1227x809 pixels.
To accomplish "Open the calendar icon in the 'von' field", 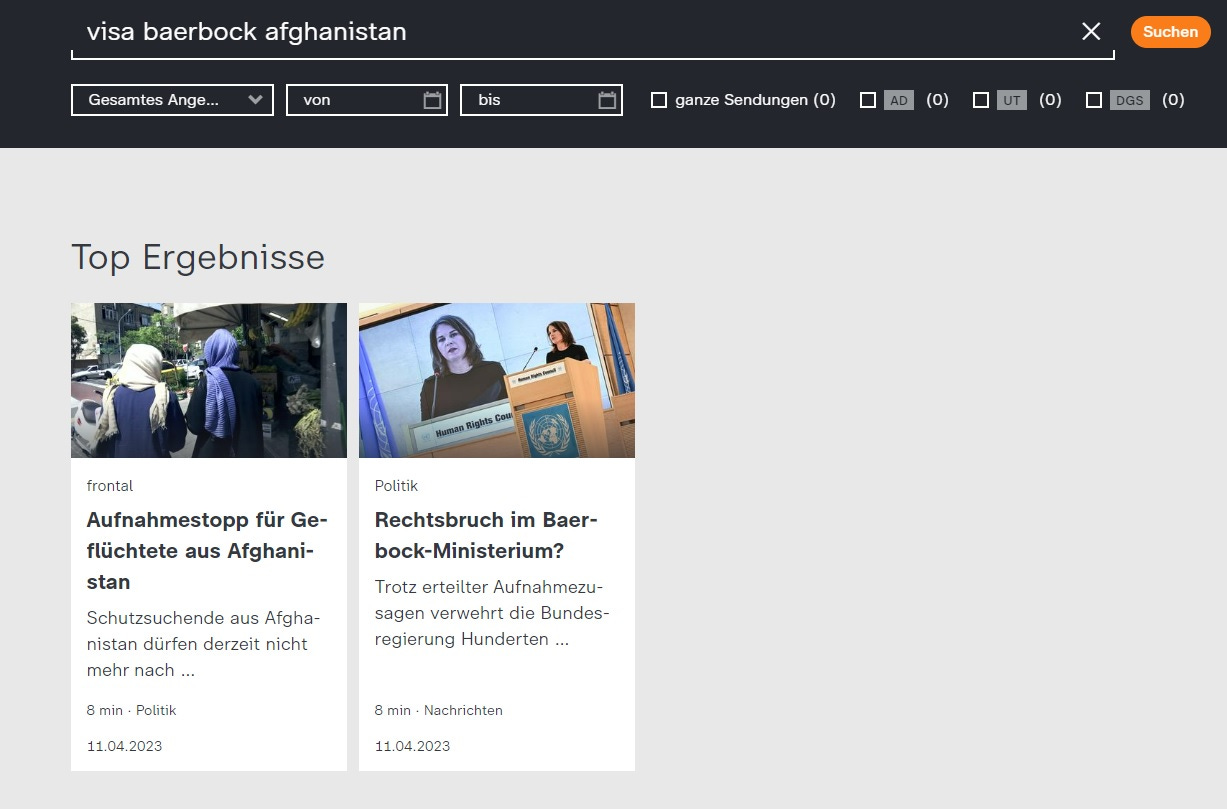I will tap(432, 100).
